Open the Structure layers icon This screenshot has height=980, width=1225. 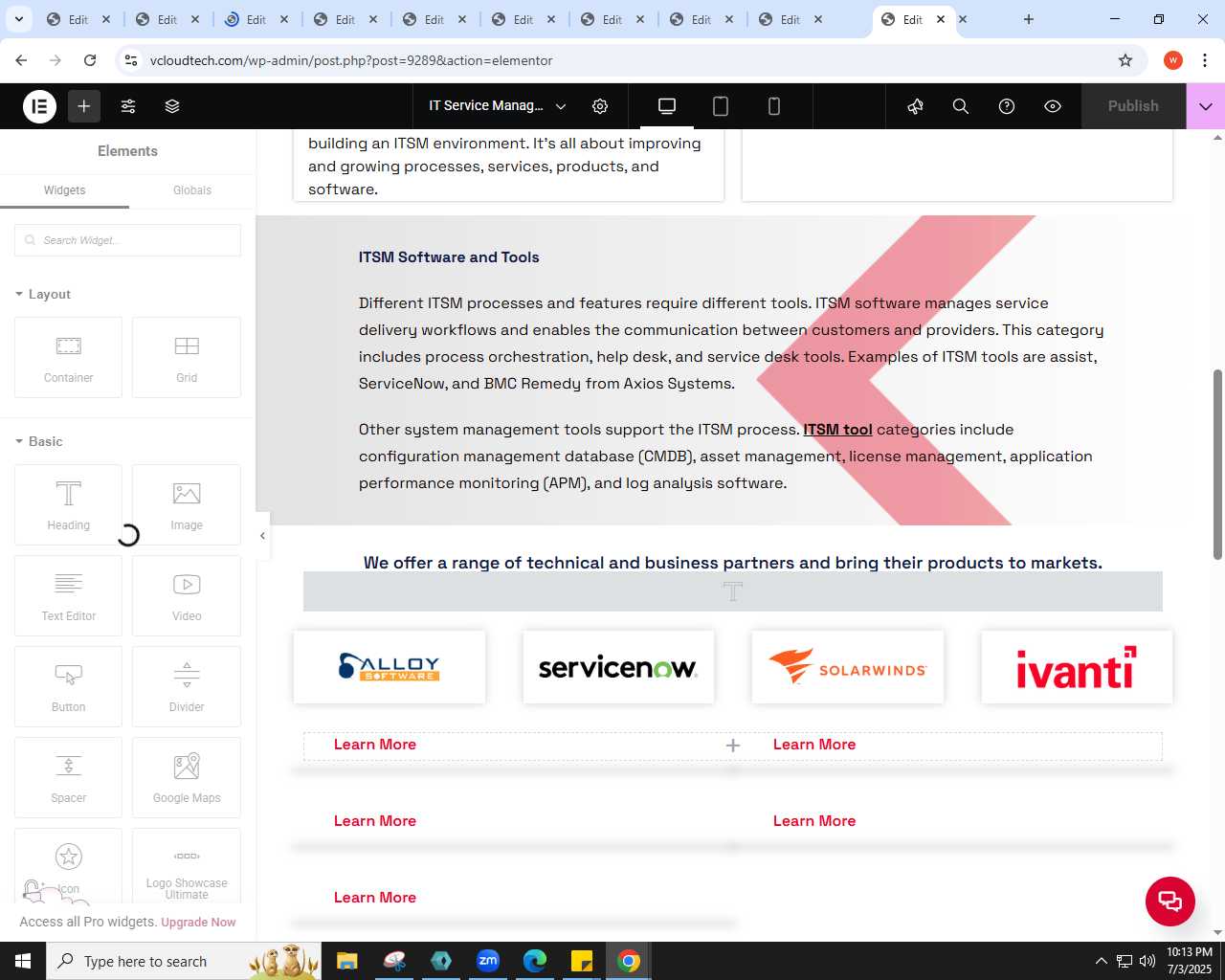coord(172,106)
